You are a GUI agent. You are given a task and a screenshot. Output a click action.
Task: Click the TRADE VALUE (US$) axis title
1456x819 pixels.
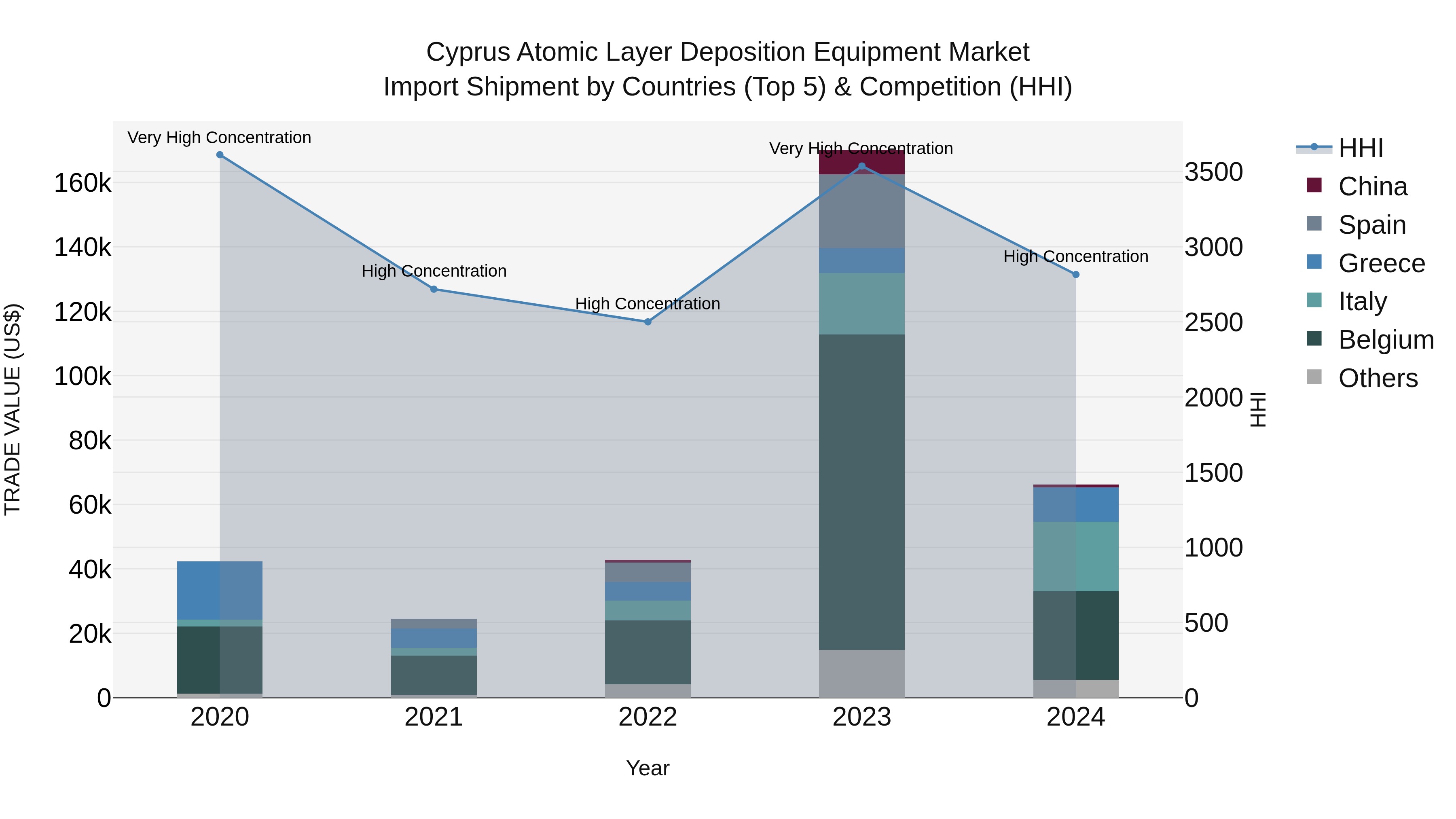point(13,409)
